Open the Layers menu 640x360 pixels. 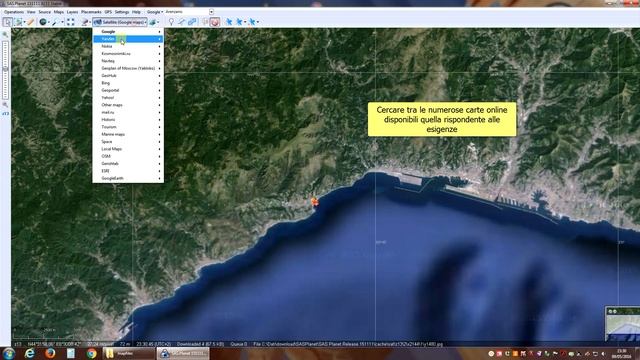pos(72,12)
